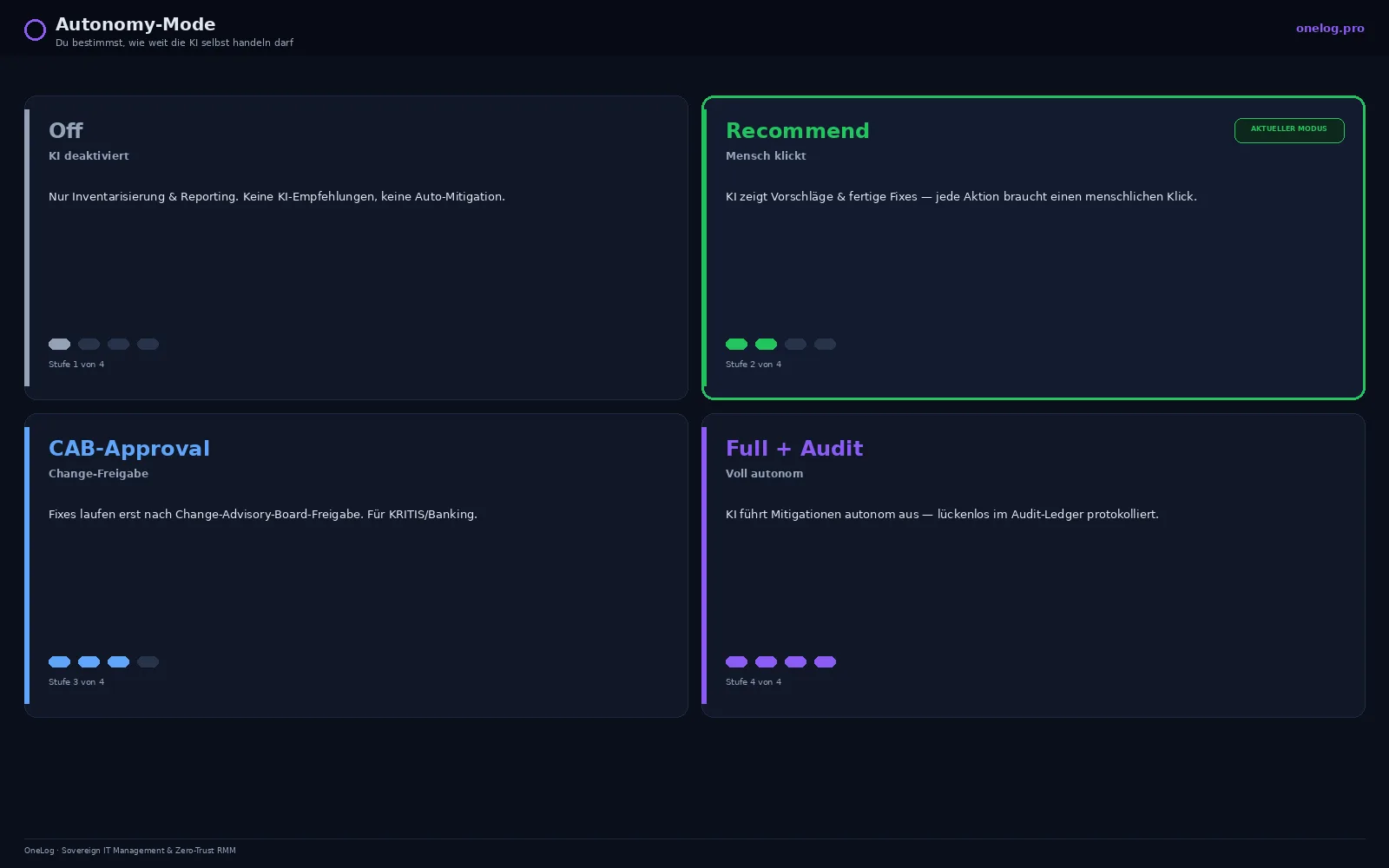1389x868 pixels.
Task: Click the 'Mensch klickt' subtitle
Action: [766, 156]
